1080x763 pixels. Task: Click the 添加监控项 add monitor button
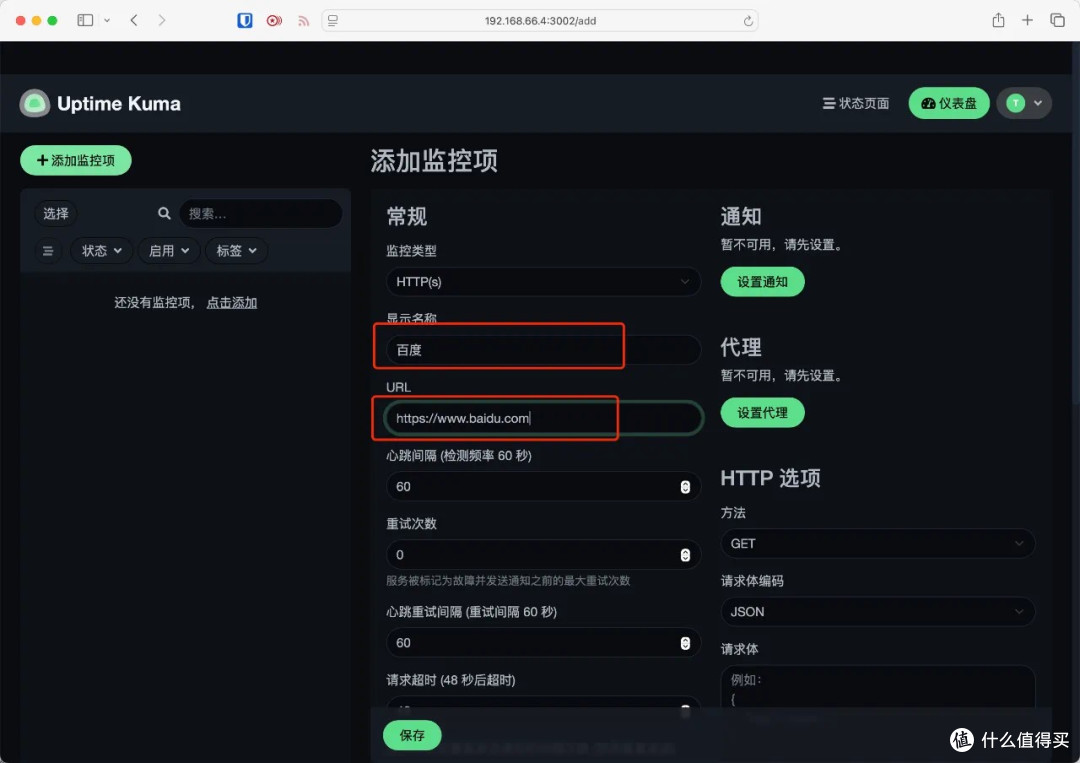click(x=76, y=160)
